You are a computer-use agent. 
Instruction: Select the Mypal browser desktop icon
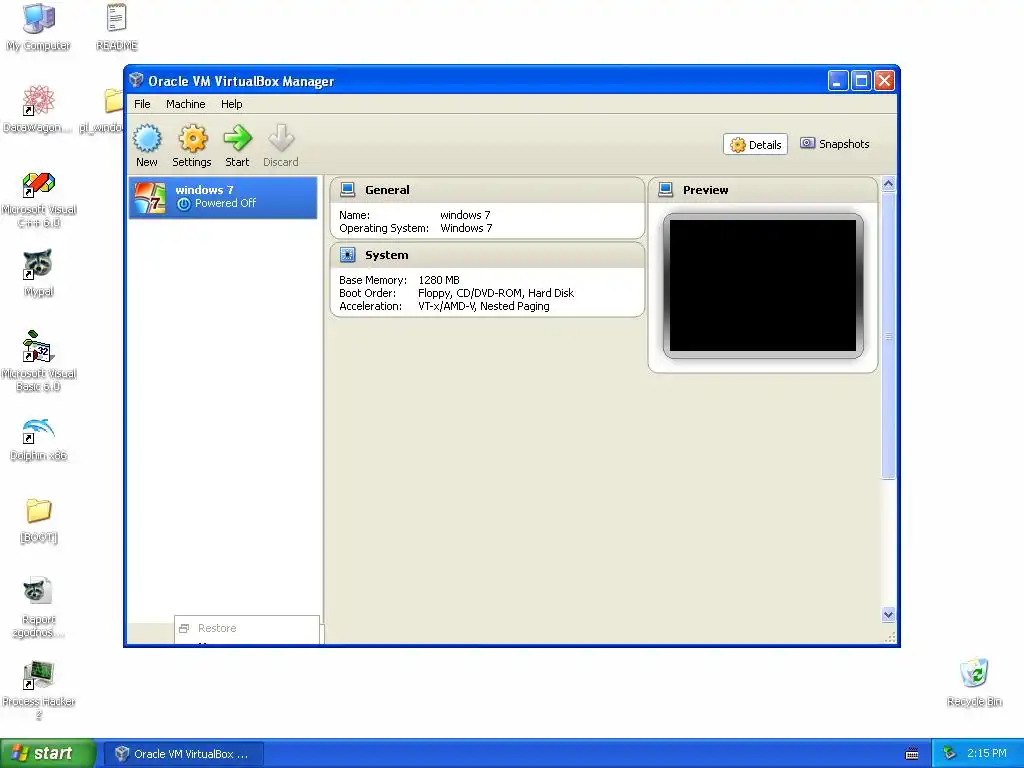point(39,273)
